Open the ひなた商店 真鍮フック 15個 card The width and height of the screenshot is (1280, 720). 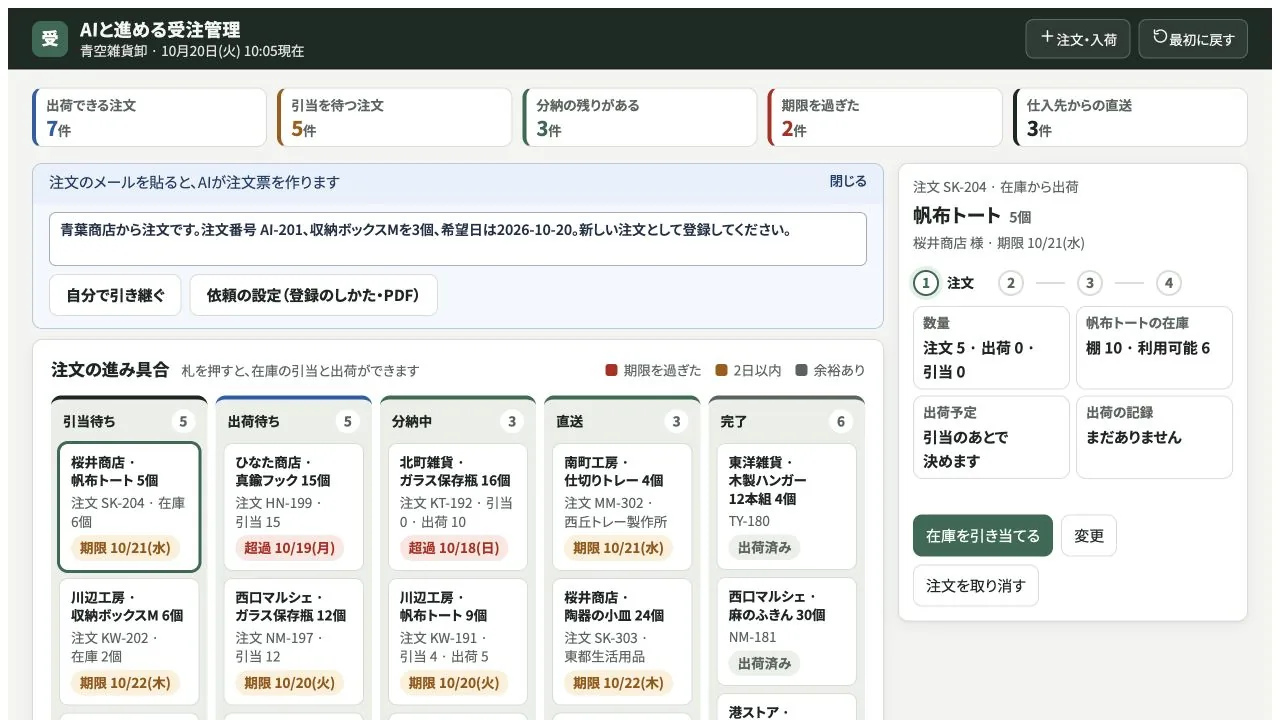[294, 507]
